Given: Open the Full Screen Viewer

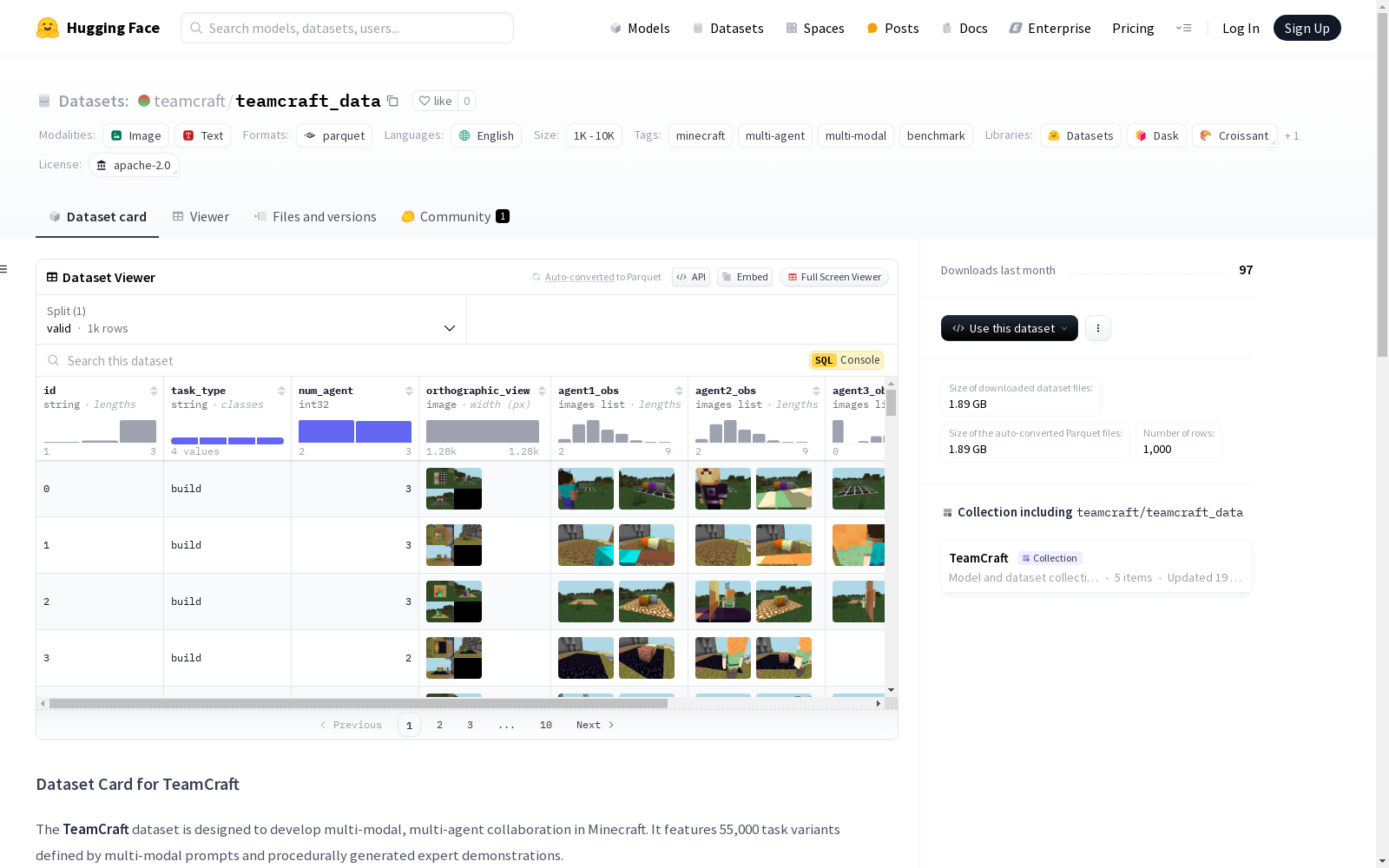Looking at the screenshot, I should click(x=834, y=277).
